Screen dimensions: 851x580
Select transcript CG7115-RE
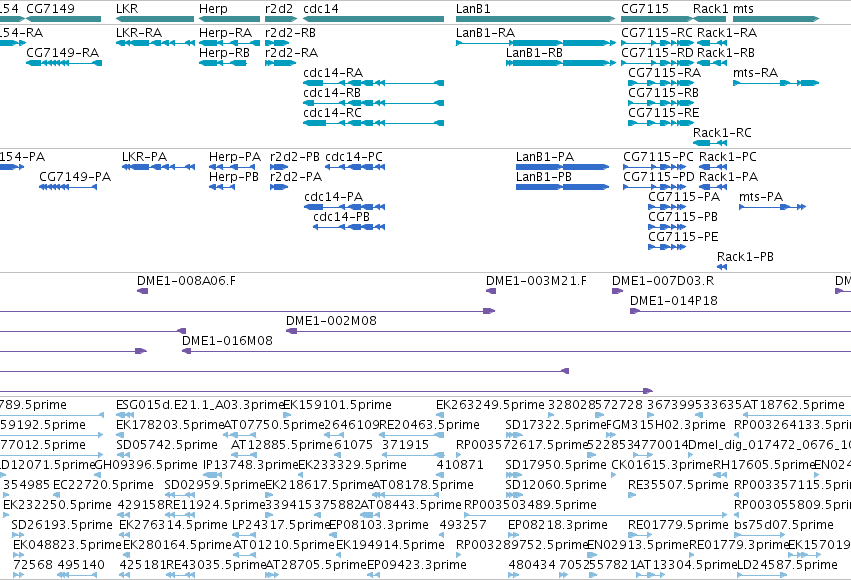(661, 123)
